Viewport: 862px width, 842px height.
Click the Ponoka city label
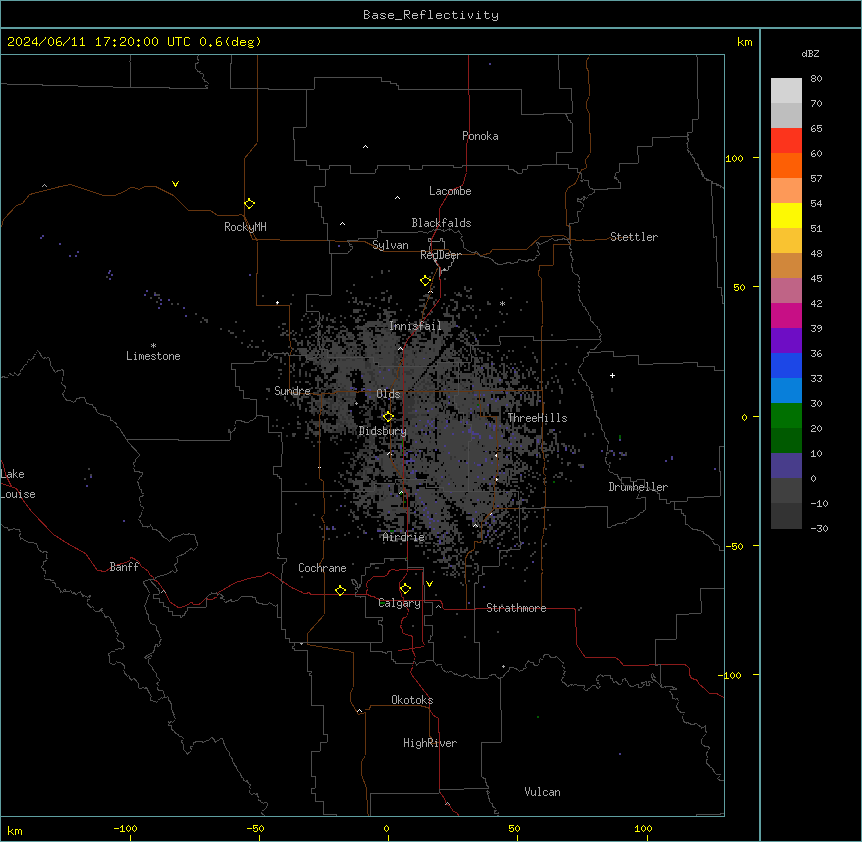(x=480, y=136)
